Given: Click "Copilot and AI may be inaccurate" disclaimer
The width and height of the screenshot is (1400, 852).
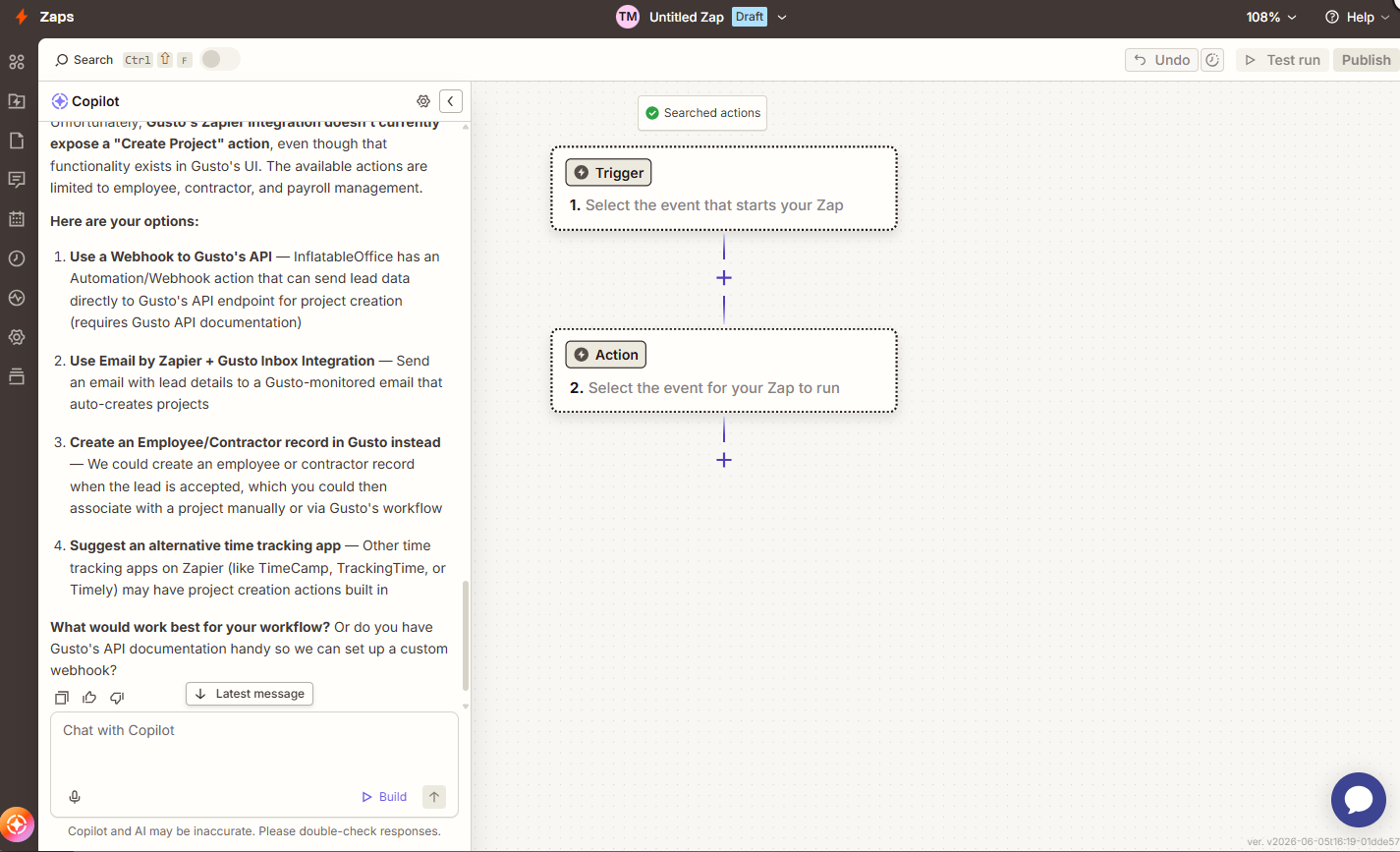Looking at the screenshot, I should (x=254, y=831).
